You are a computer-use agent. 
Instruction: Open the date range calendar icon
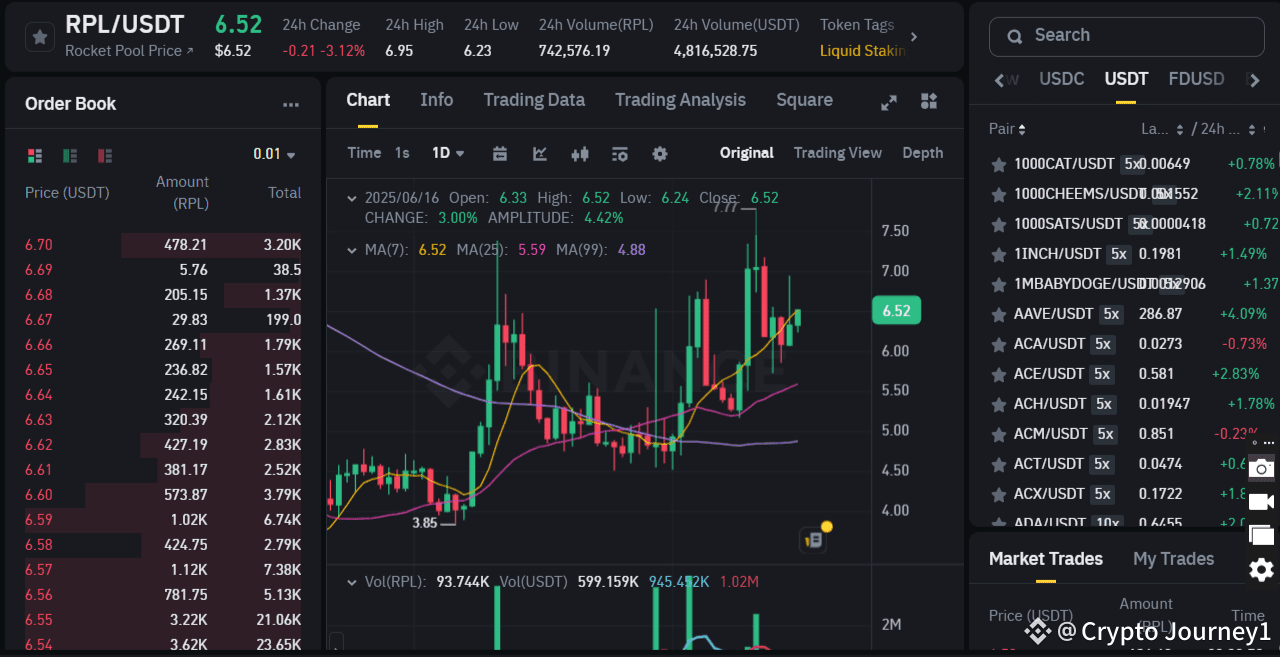pyautogui.click(x=499, y=153)
